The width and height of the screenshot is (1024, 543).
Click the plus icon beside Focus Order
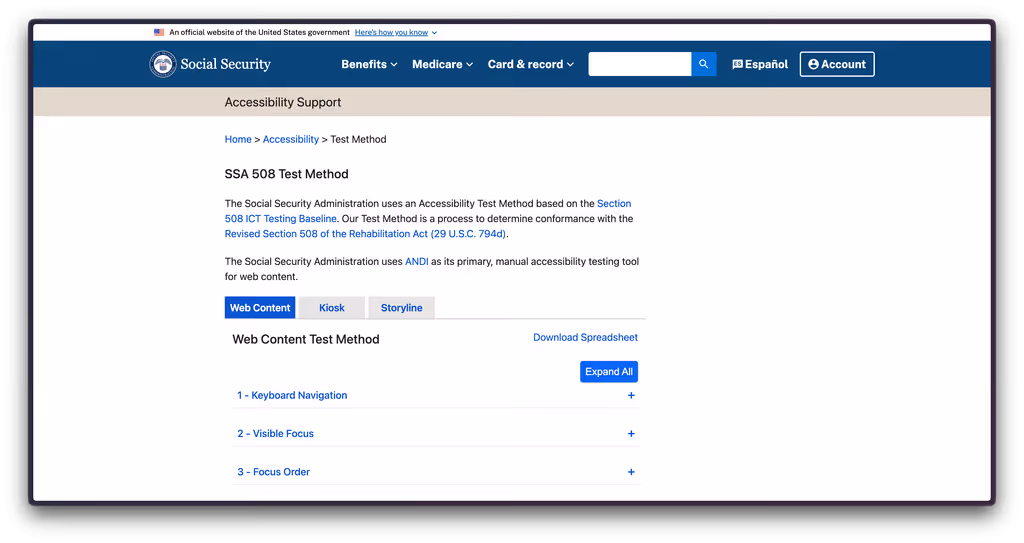click(631, 472)
